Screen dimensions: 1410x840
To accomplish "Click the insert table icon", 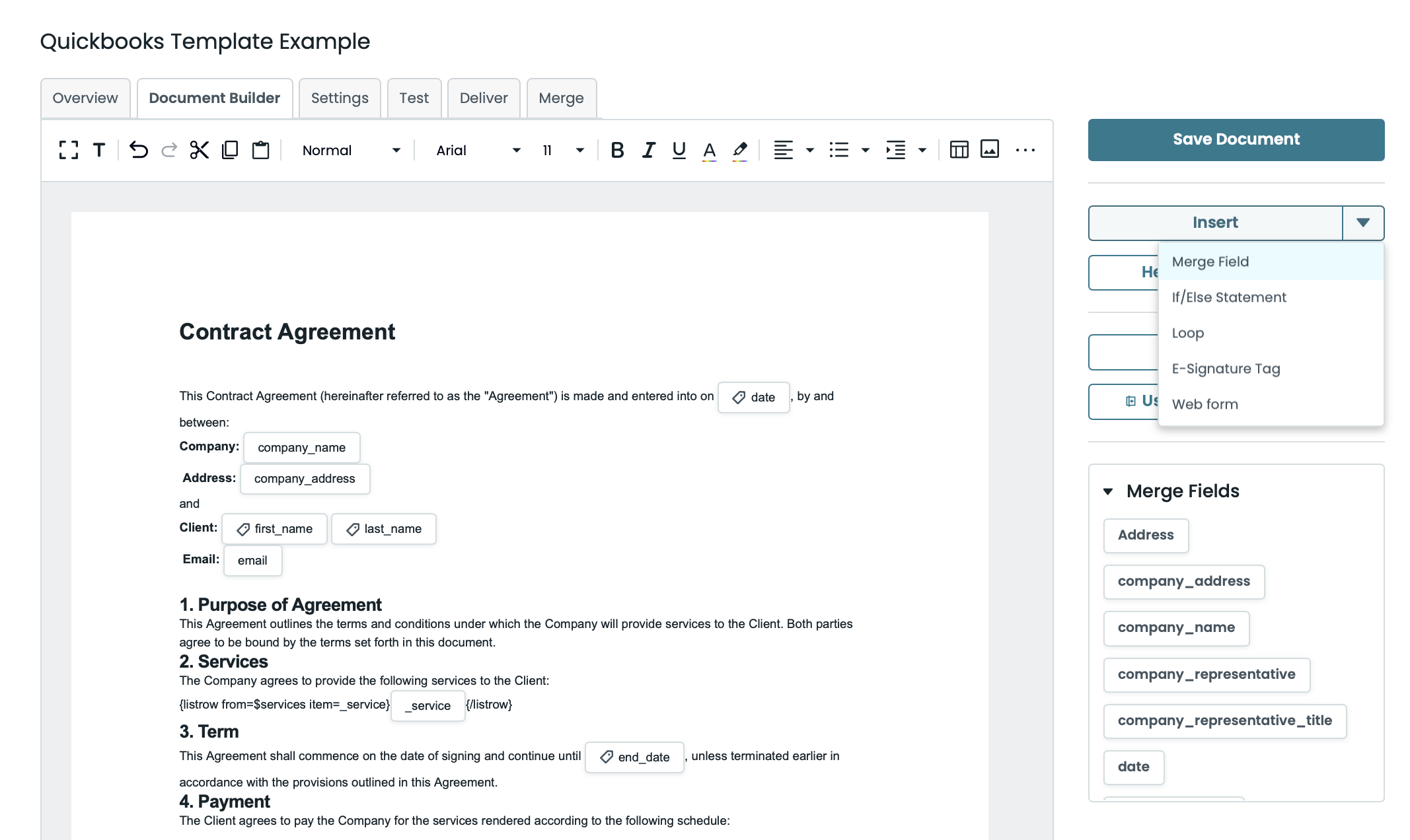I will (x=959, y=150).
